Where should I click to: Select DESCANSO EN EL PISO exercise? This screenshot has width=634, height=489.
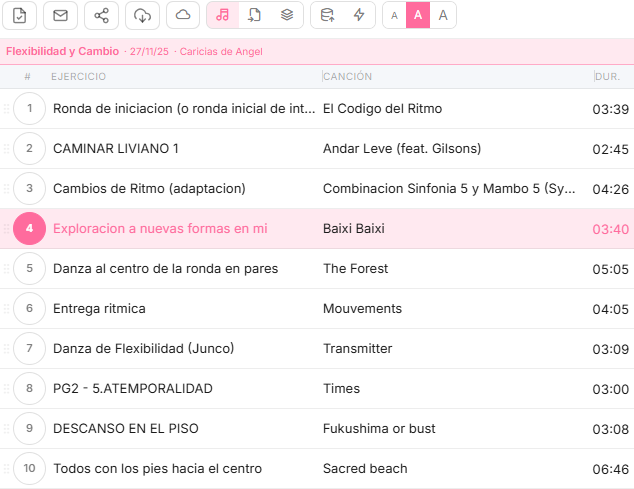point(126,429)
